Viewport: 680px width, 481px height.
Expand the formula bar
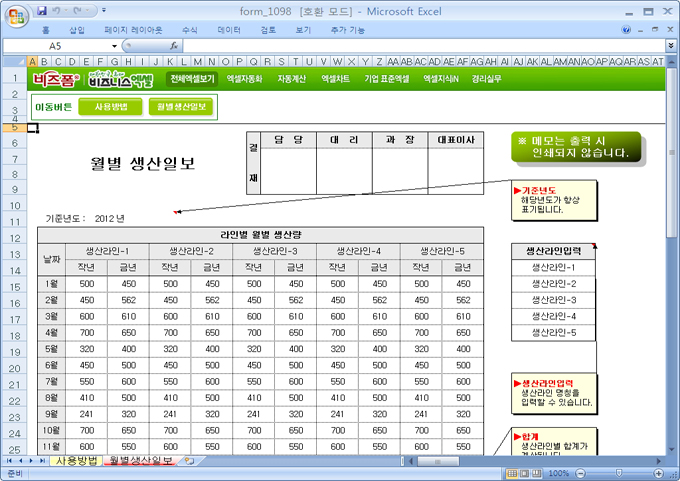tap(670, 46)
